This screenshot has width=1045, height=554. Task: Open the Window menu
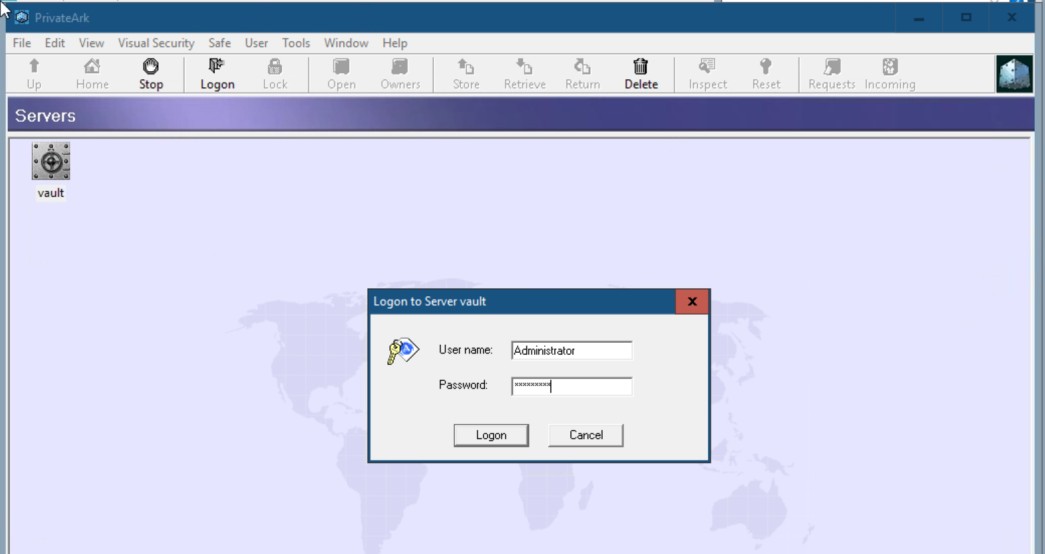(346, 43)
